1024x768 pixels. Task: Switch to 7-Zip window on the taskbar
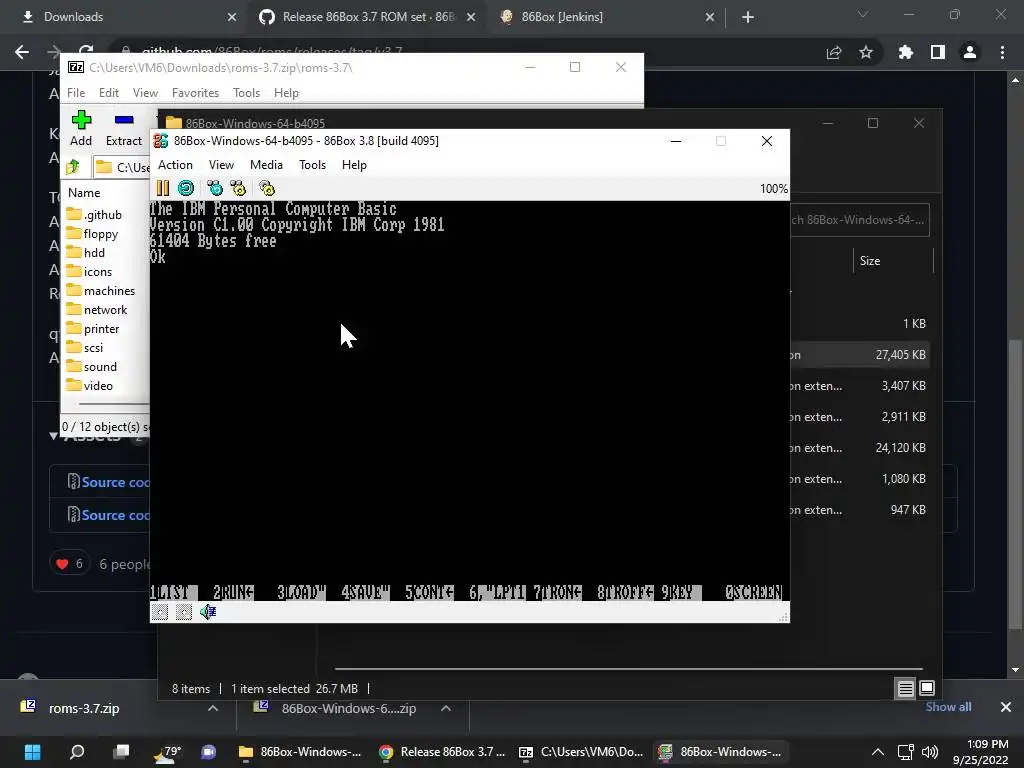tap(581, 752)
